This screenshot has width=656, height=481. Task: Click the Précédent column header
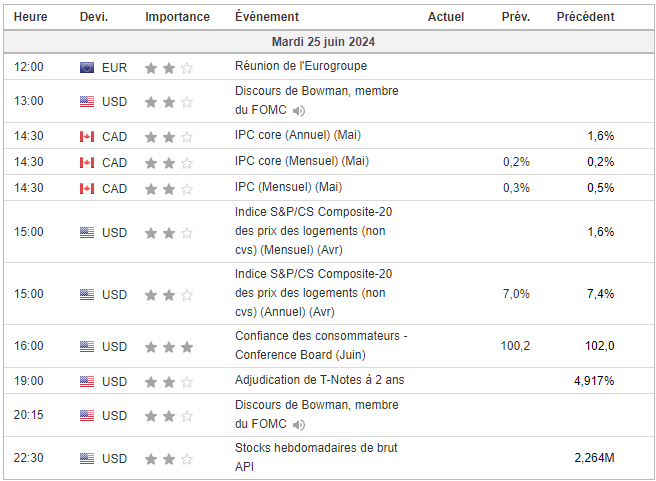click(x=585, y=17)
